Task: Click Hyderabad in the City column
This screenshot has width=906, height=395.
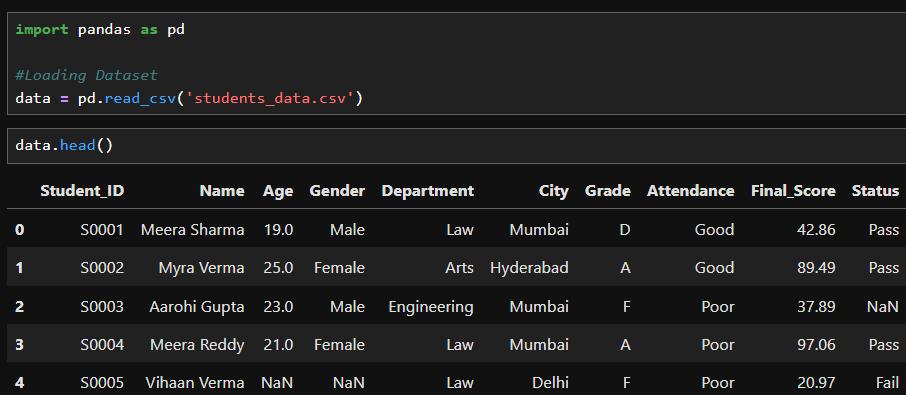Action: [529, 269]
